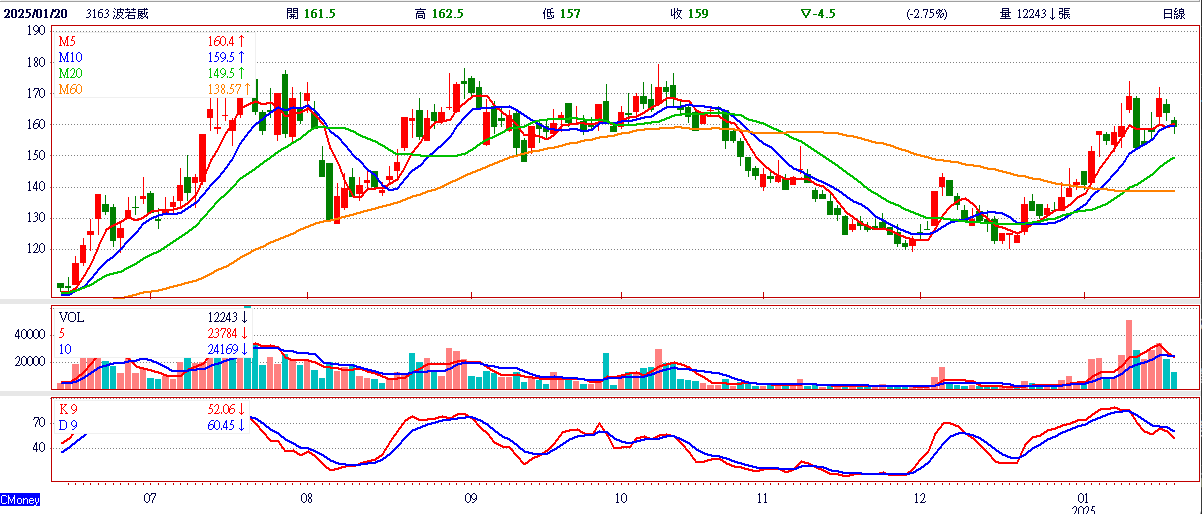This screenshot has height=514, width=1202.
Task: Click the 01 month marker on timeline
Action: (1085, 497)
